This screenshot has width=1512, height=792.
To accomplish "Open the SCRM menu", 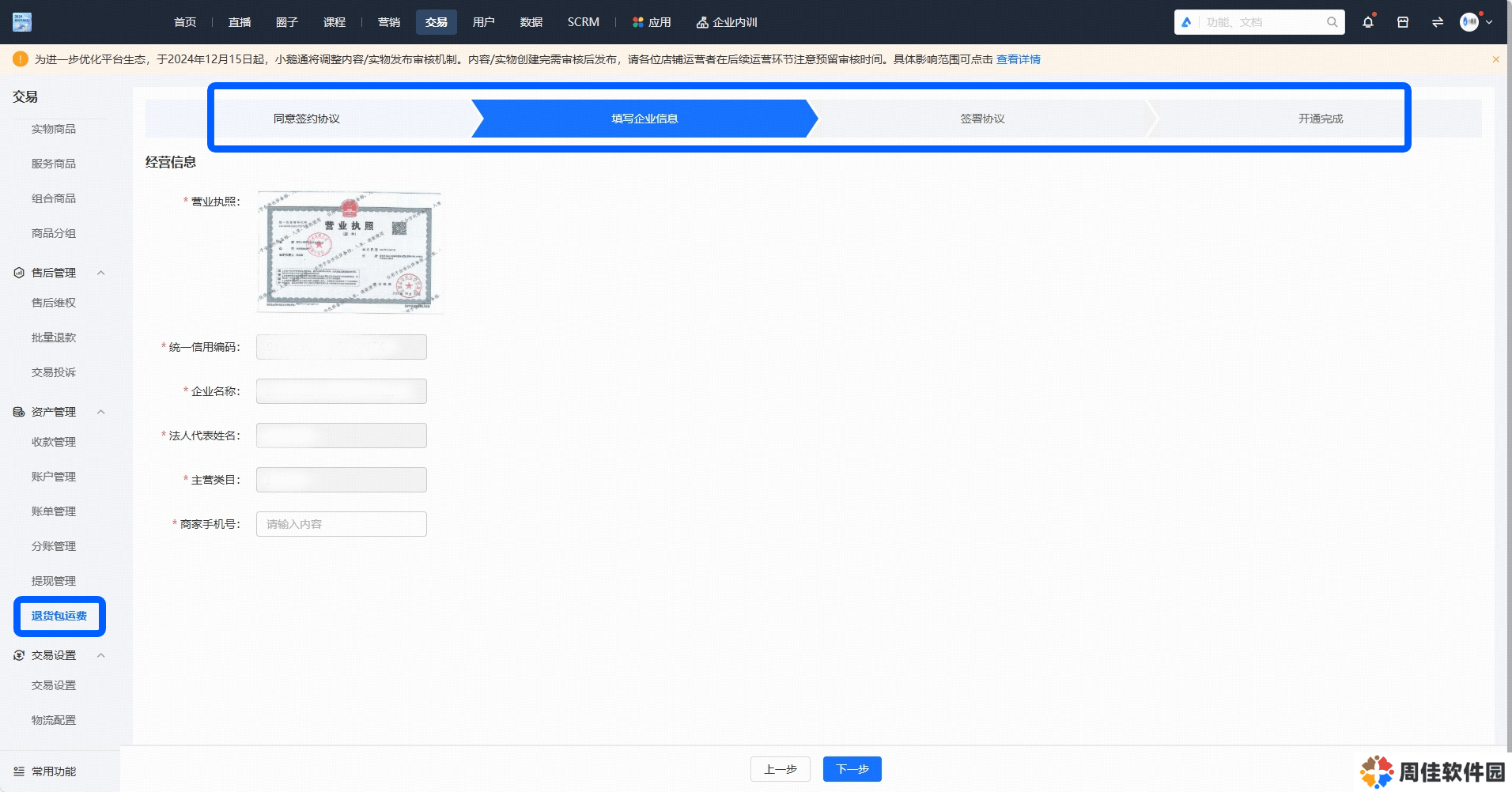I will pos(584,22).
